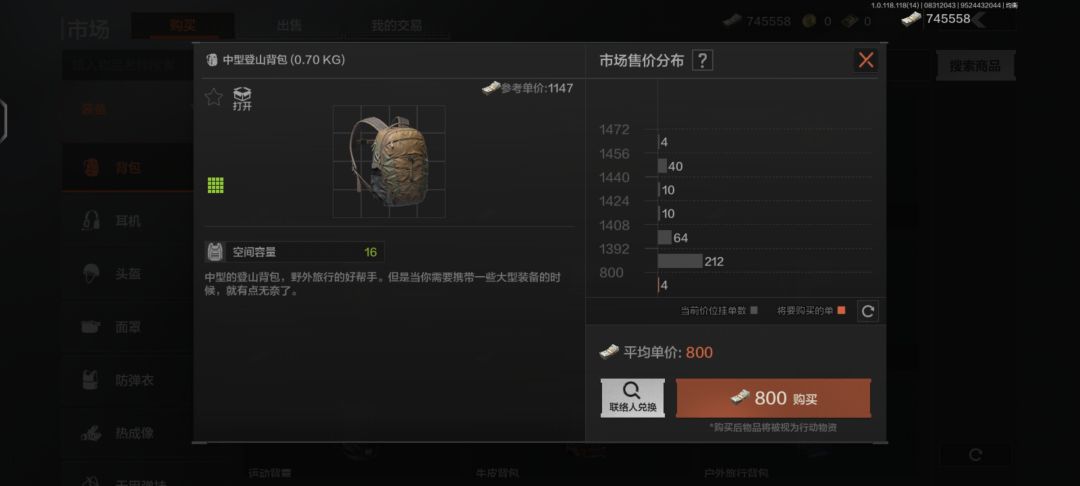The height and width of the screenshot is (486, 1080).
Task: Refresh the price distribution chart
Action: [x=868, y=311]
